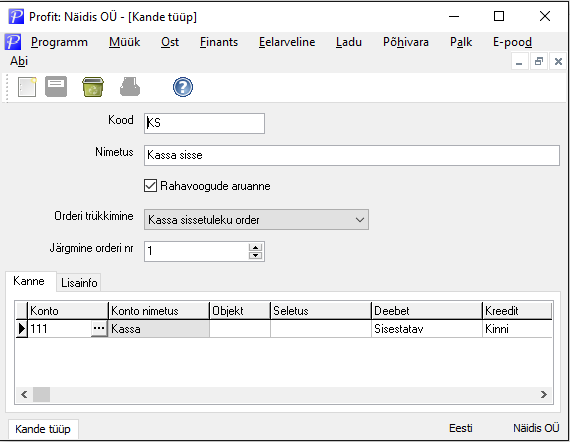This screenshot has width=570, height=442.
Task: Delete record with recycle bin icon
Action: [x=93, y=87]
